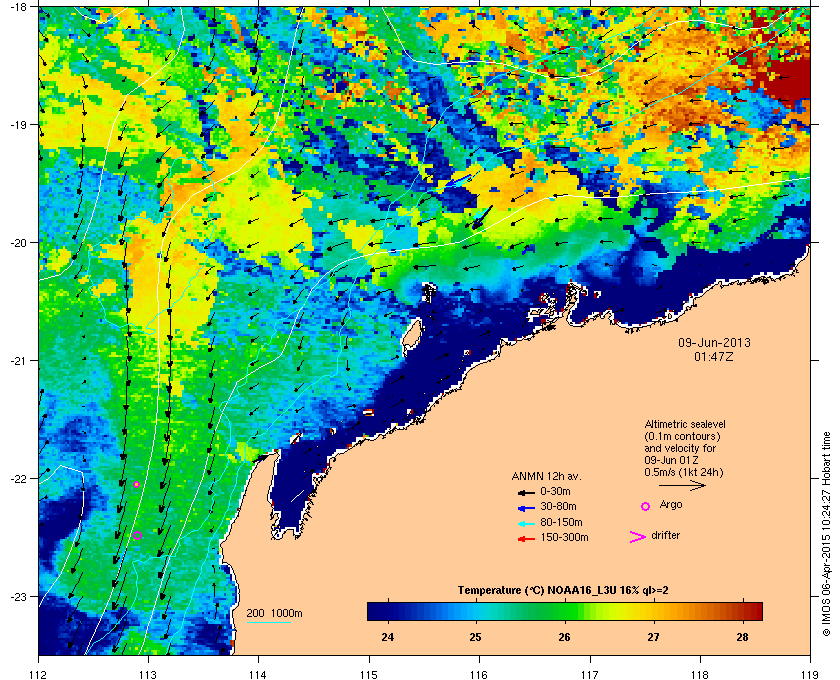Click the '150-300m' depth label
This screenshot has width=840, height=680.
coord(564,537)
